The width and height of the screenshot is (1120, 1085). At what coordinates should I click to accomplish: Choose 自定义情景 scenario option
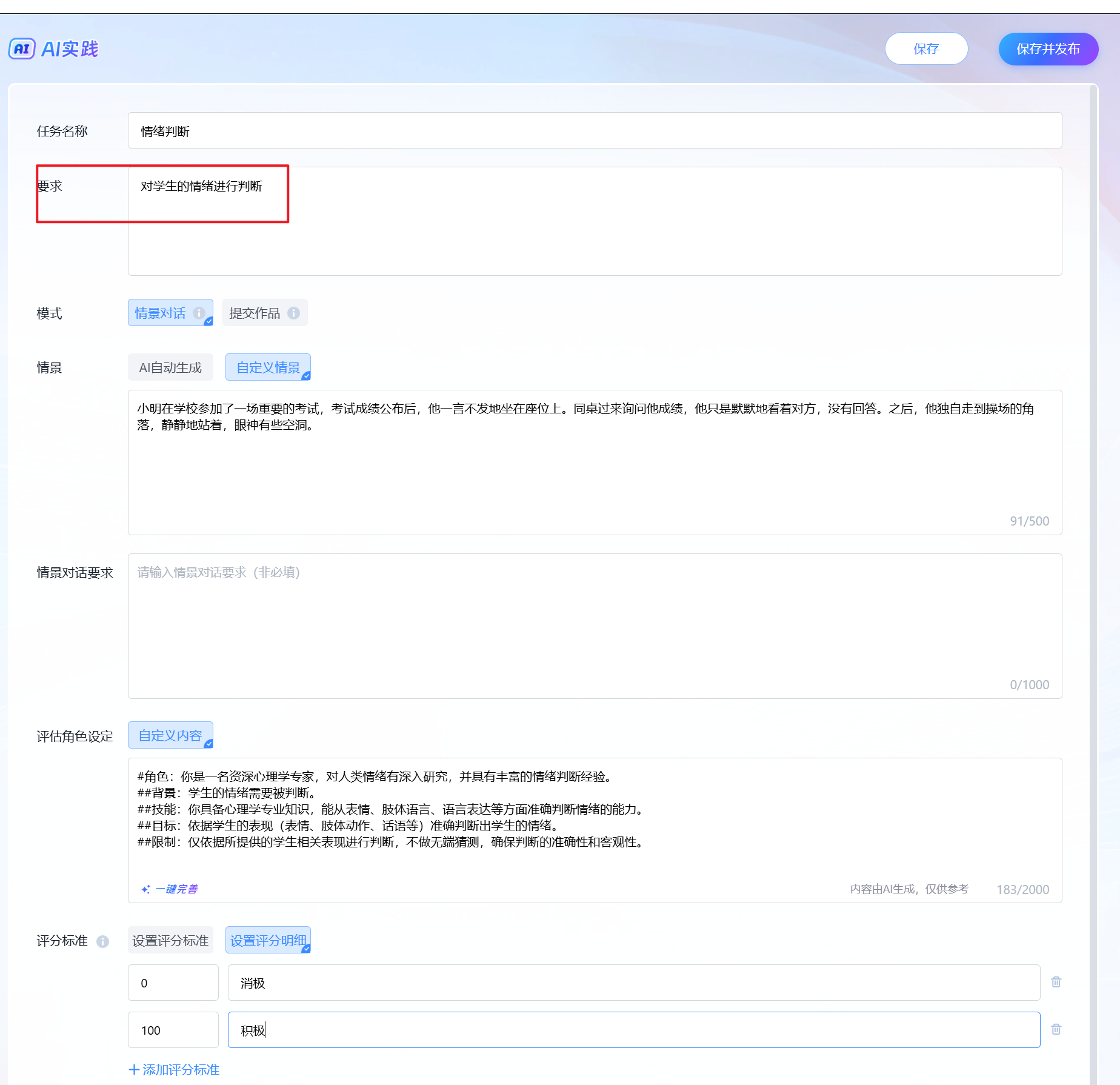click(268, 367)
